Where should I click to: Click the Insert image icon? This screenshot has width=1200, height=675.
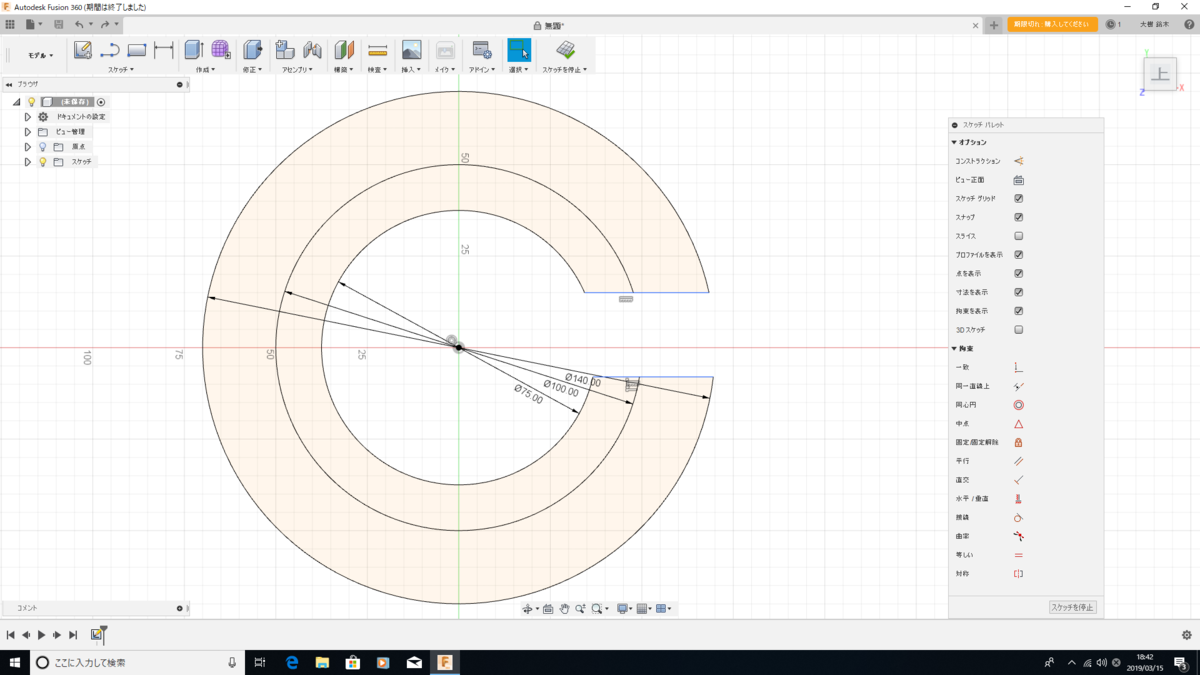coord(411,50)
